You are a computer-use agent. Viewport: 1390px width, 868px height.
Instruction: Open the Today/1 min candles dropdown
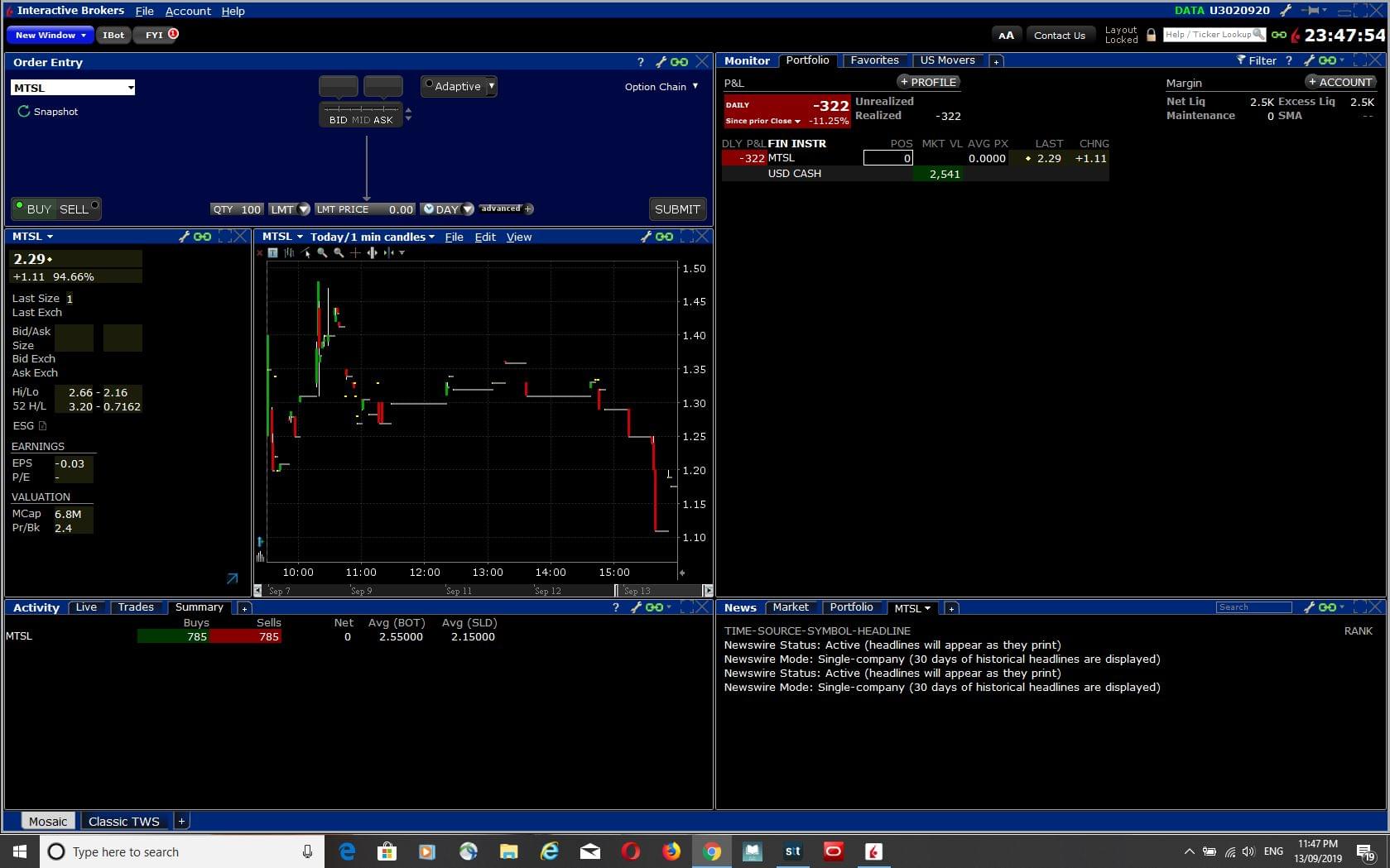click(x=373, y=237)
